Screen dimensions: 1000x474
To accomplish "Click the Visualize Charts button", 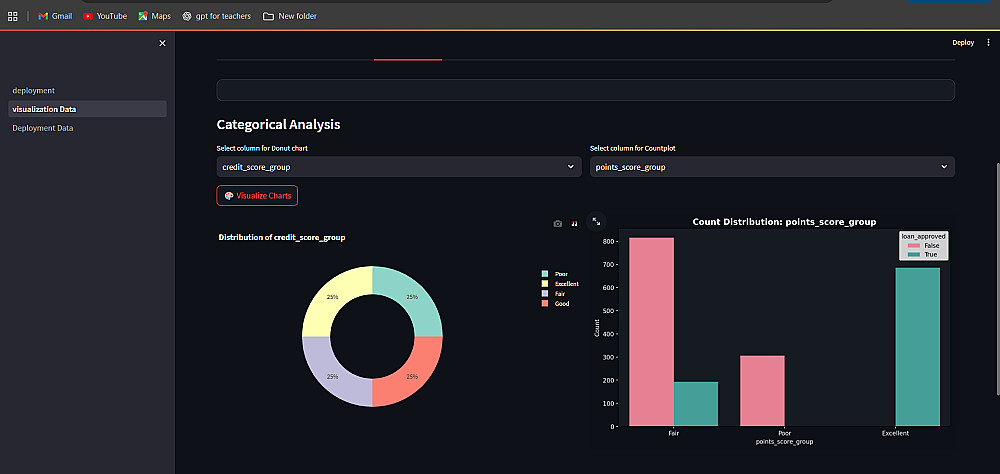I will point(257,196).
